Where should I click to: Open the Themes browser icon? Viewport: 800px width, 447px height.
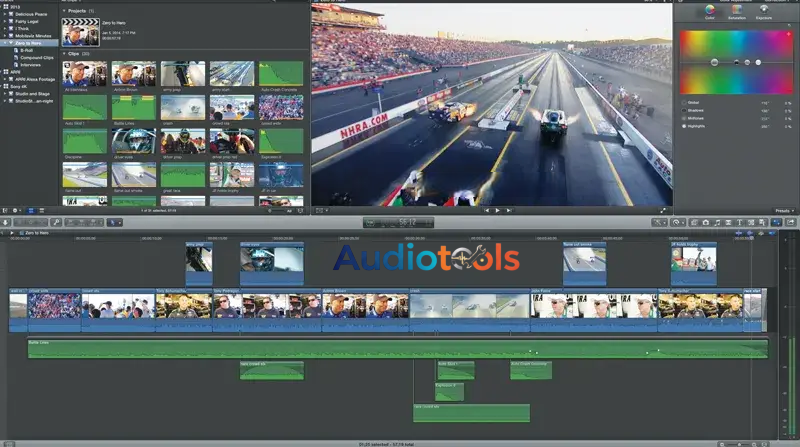coord(762,222)
